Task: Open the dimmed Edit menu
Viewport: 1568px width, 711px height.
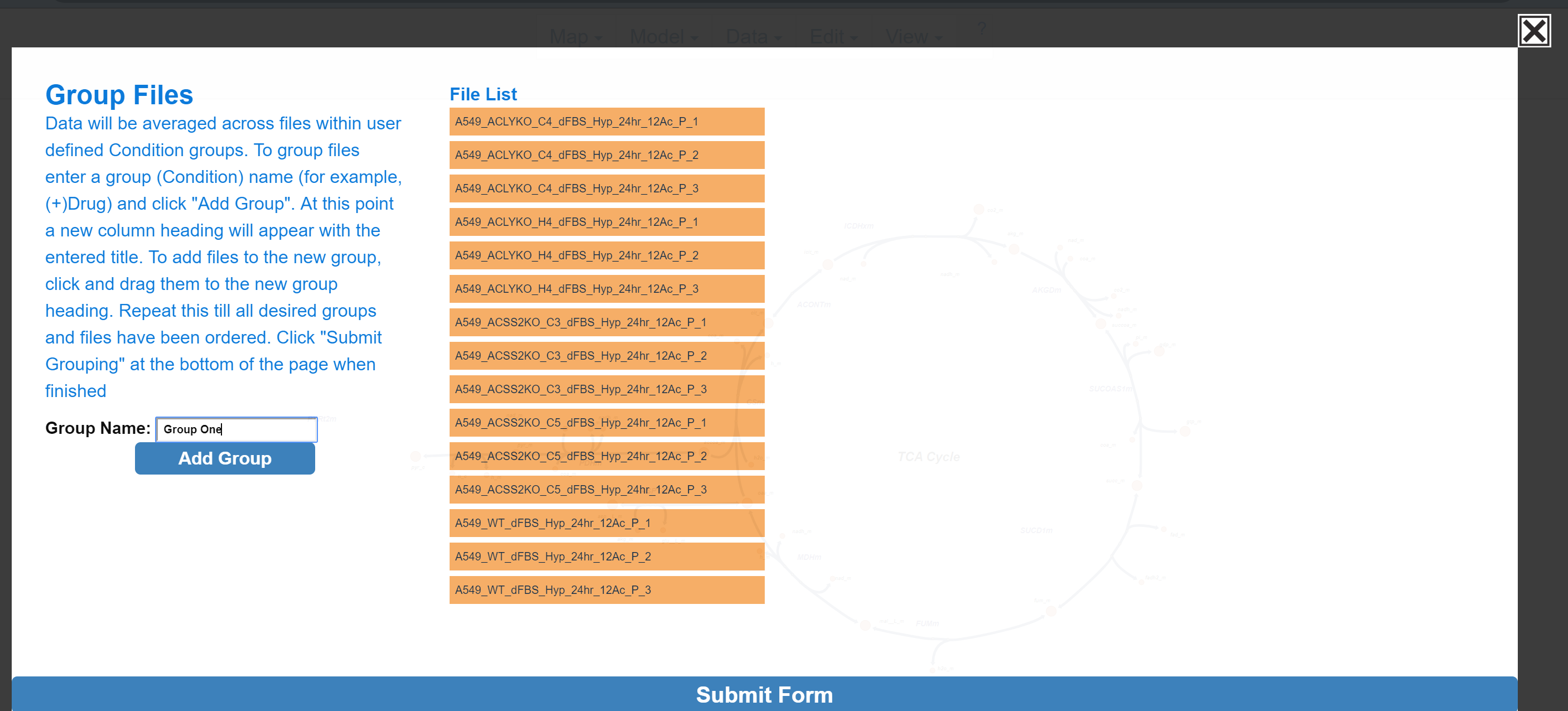Action: (x=833, y=36)
